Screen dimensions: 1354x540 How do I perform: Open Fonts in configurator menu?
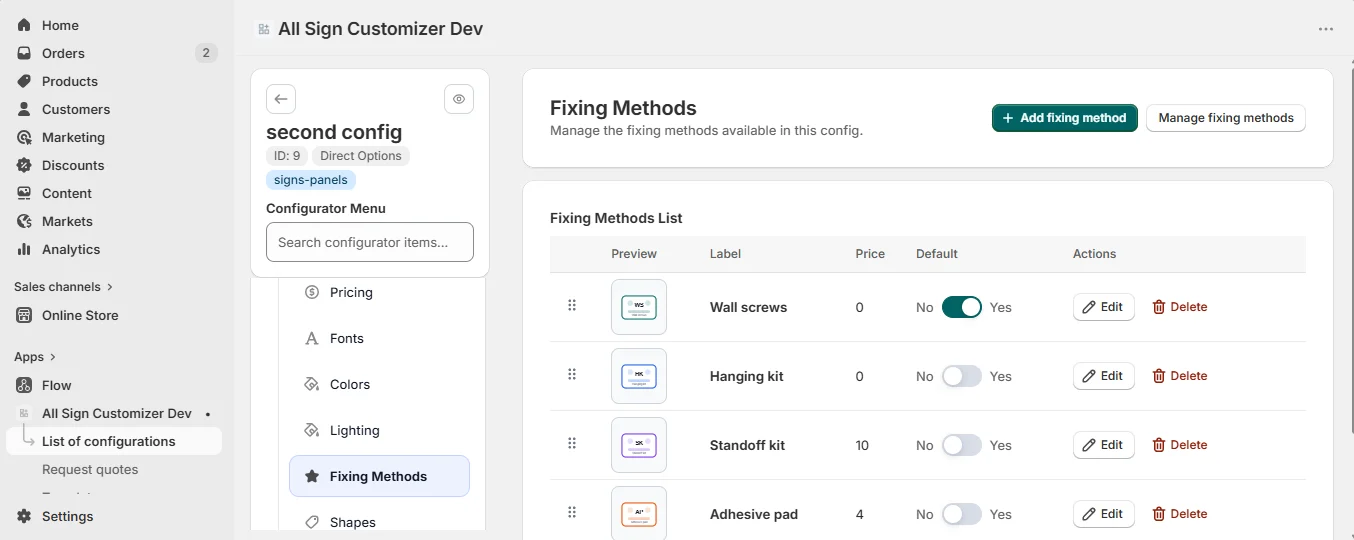tap(379, 338)
